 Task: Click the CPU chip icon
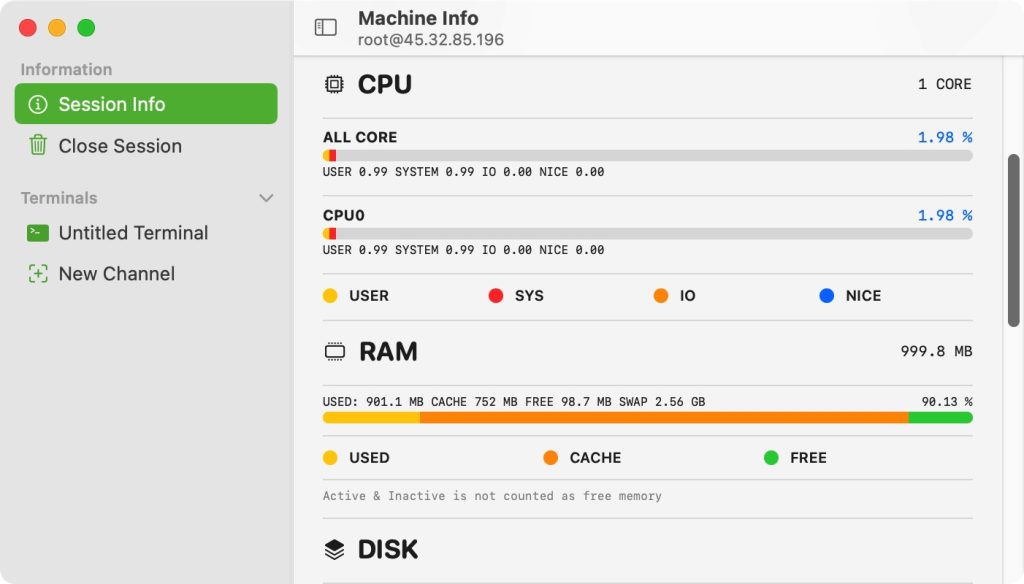point(334,84)
